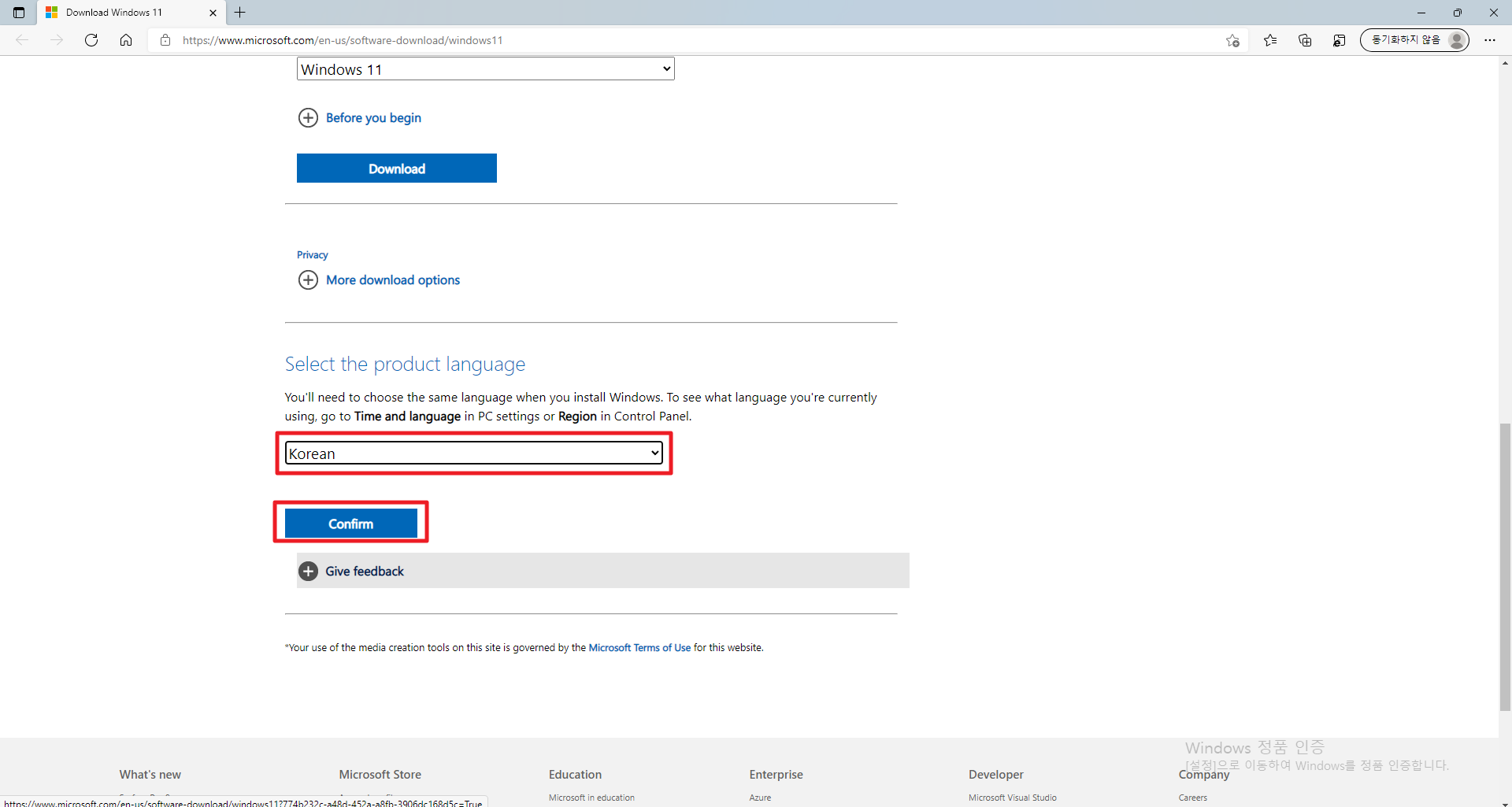Click the Confirm button
Image resolution: width=1512 pixels, height=807 pixels.
tap(351, 524)
